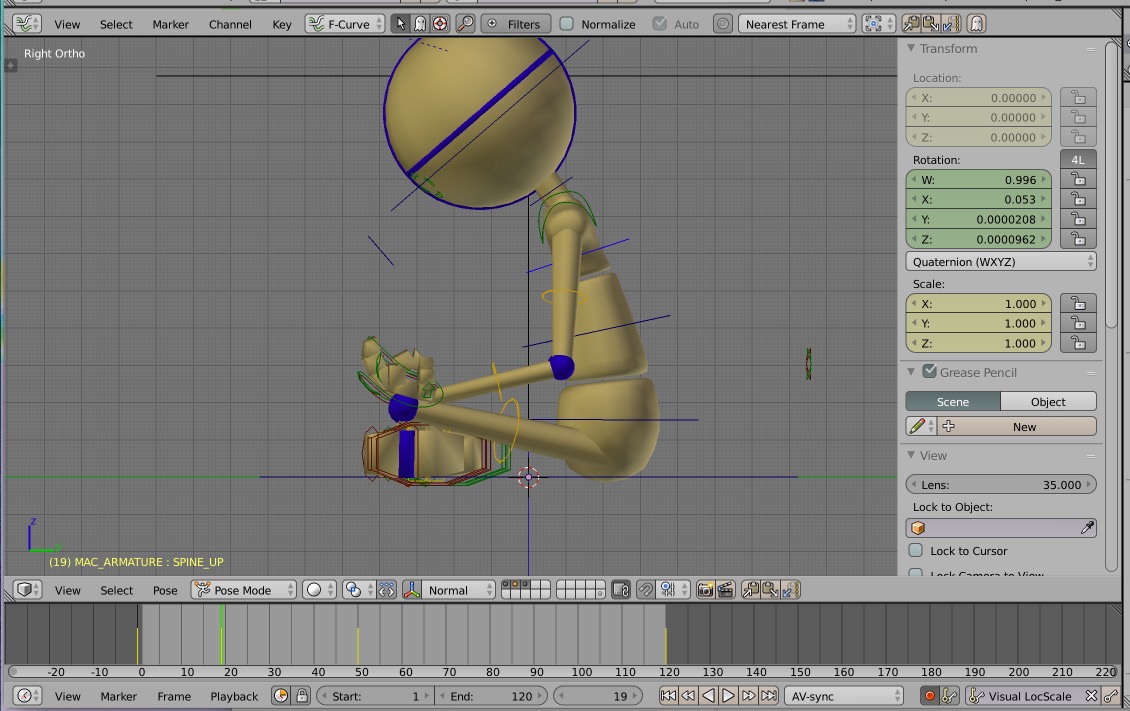
Task: Select Object grease pencil source
Action: tap(1049, 401)
